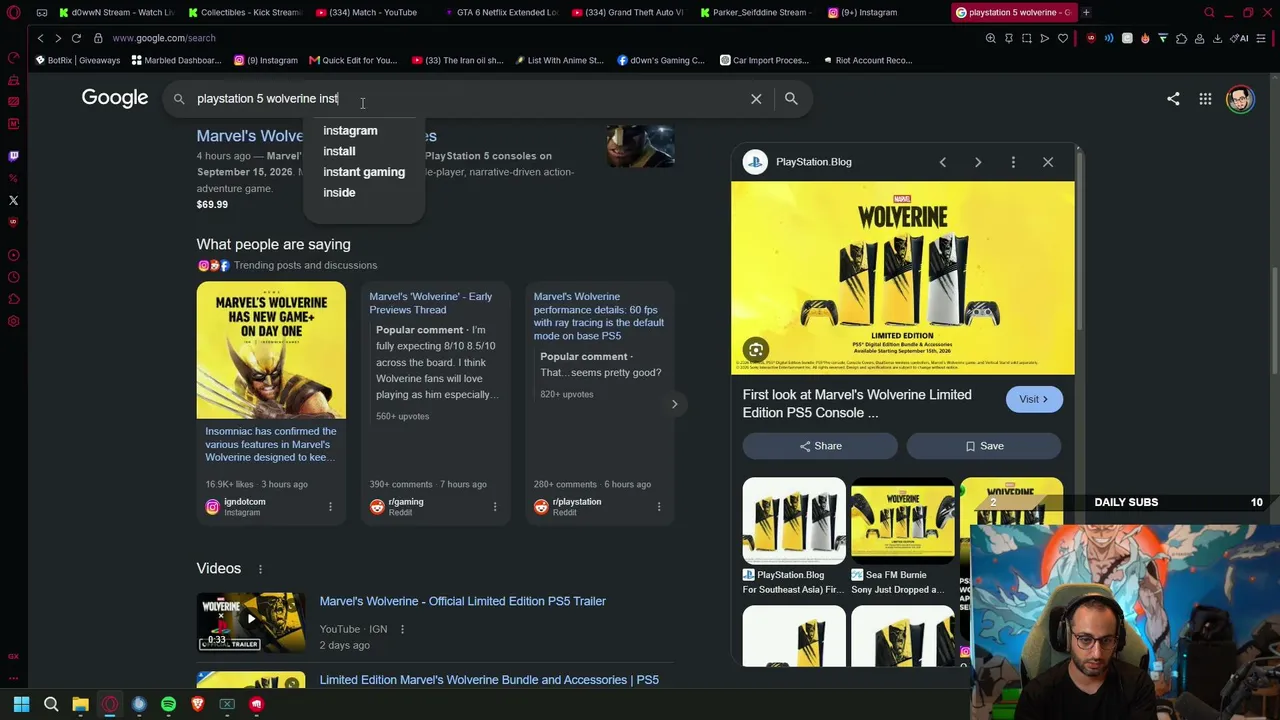Select the 'instagram' search suggestion

(x=350, y=131)
